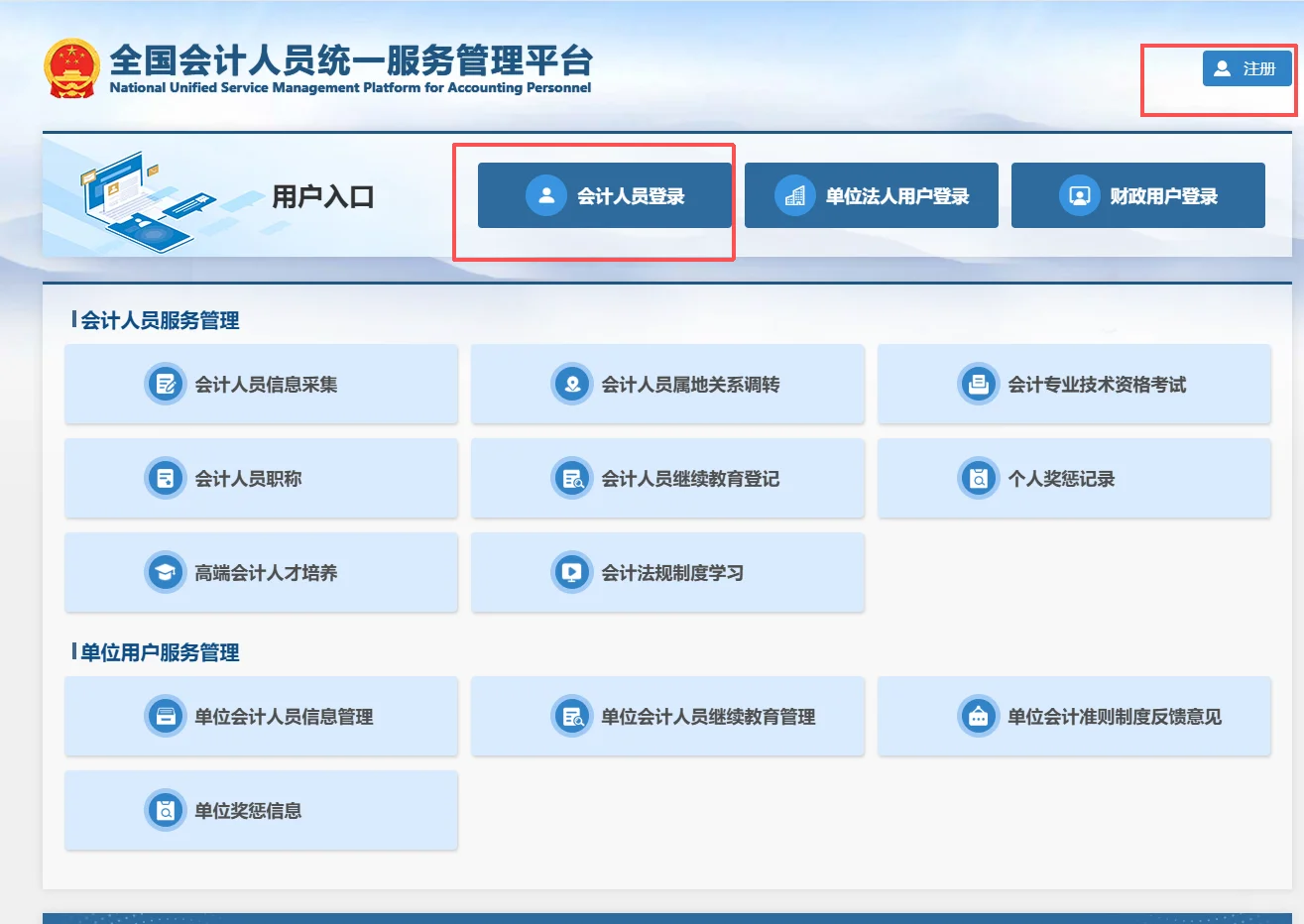1304x924 pixels.
Task: Open 单位会计准则制度反馈意见
Action: point(1074,716)
